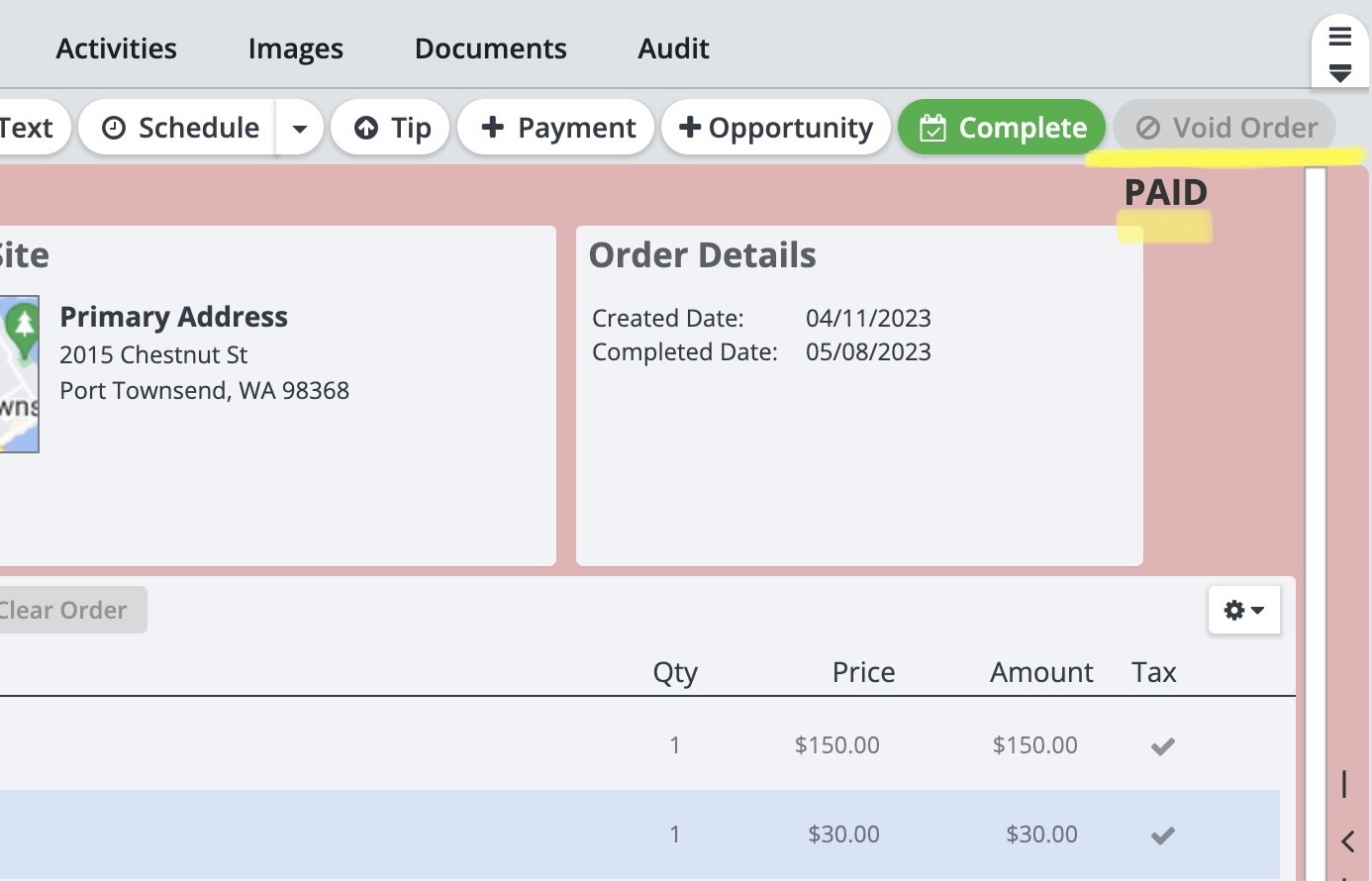Click the green map pin on thumbnail
The image size is (1372, 881).
click(x=22, y=327)
